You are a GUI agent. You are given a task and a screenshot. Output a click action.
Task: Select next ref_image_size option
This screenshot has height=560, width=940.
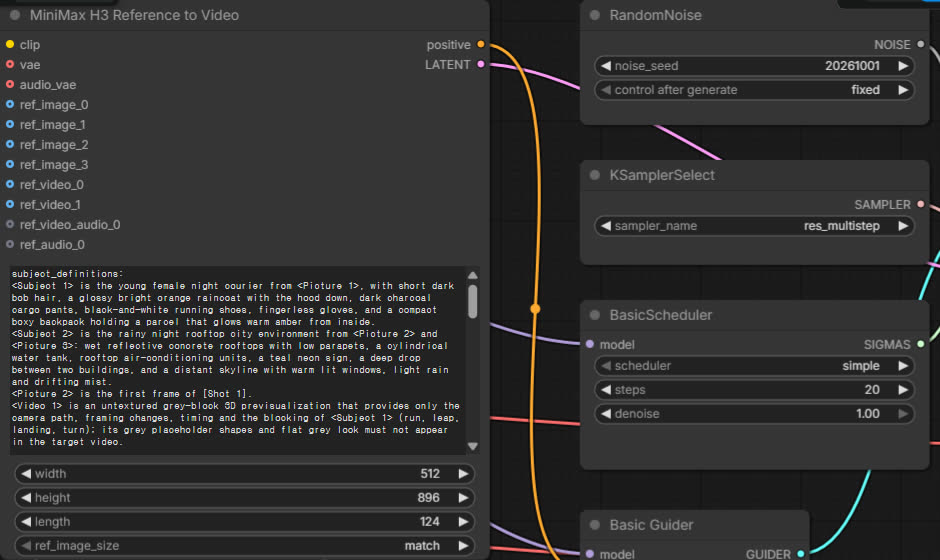[463, 546]
